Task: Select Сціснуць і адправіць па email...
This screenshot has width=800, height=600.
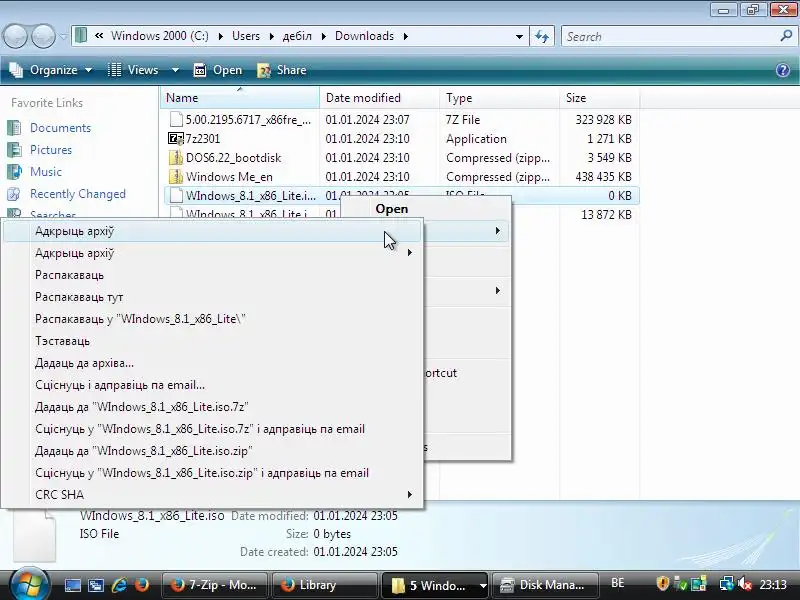Action: 120,385
